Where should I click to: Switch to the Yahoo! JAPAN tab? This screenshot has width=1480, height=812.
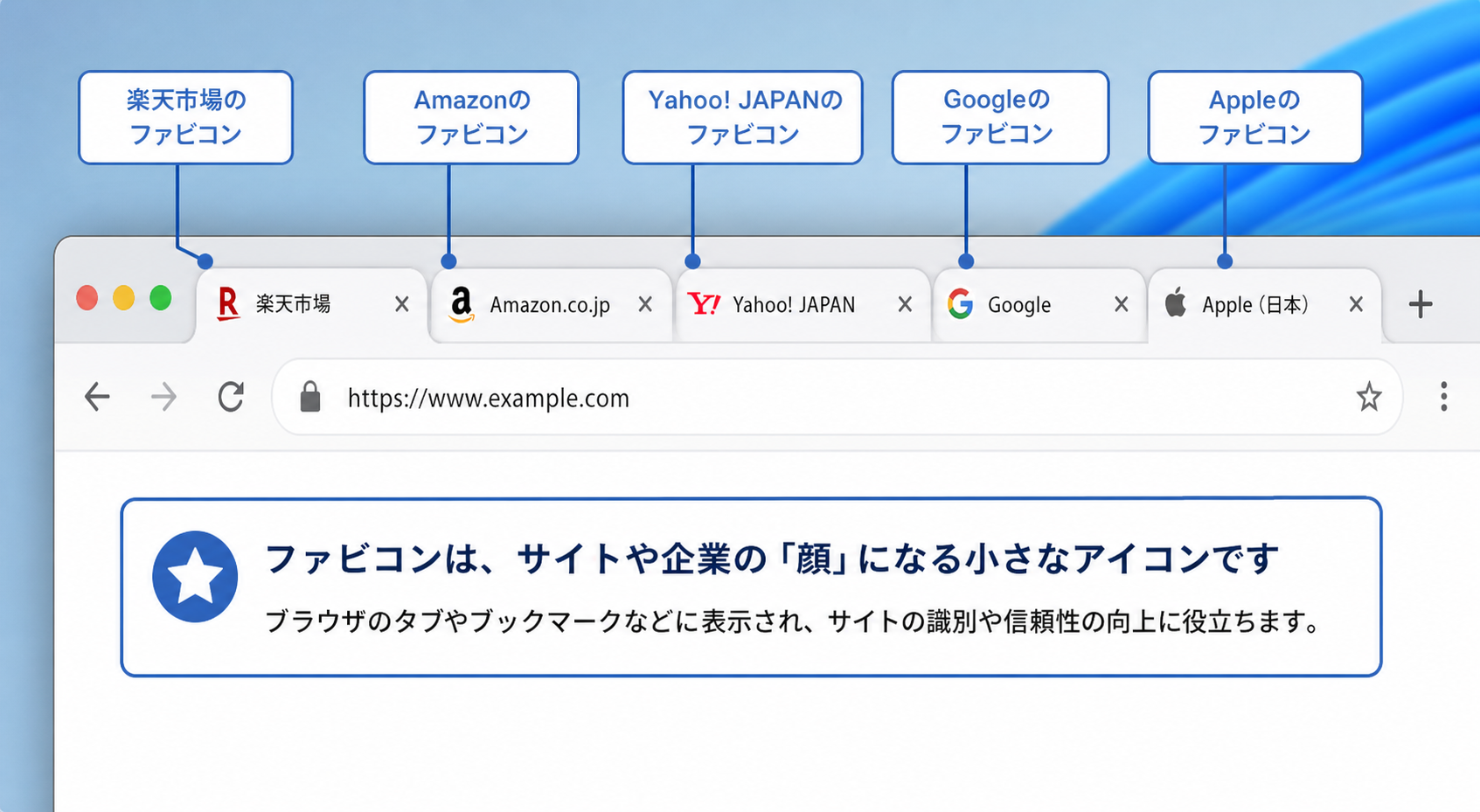click(803, 305)
